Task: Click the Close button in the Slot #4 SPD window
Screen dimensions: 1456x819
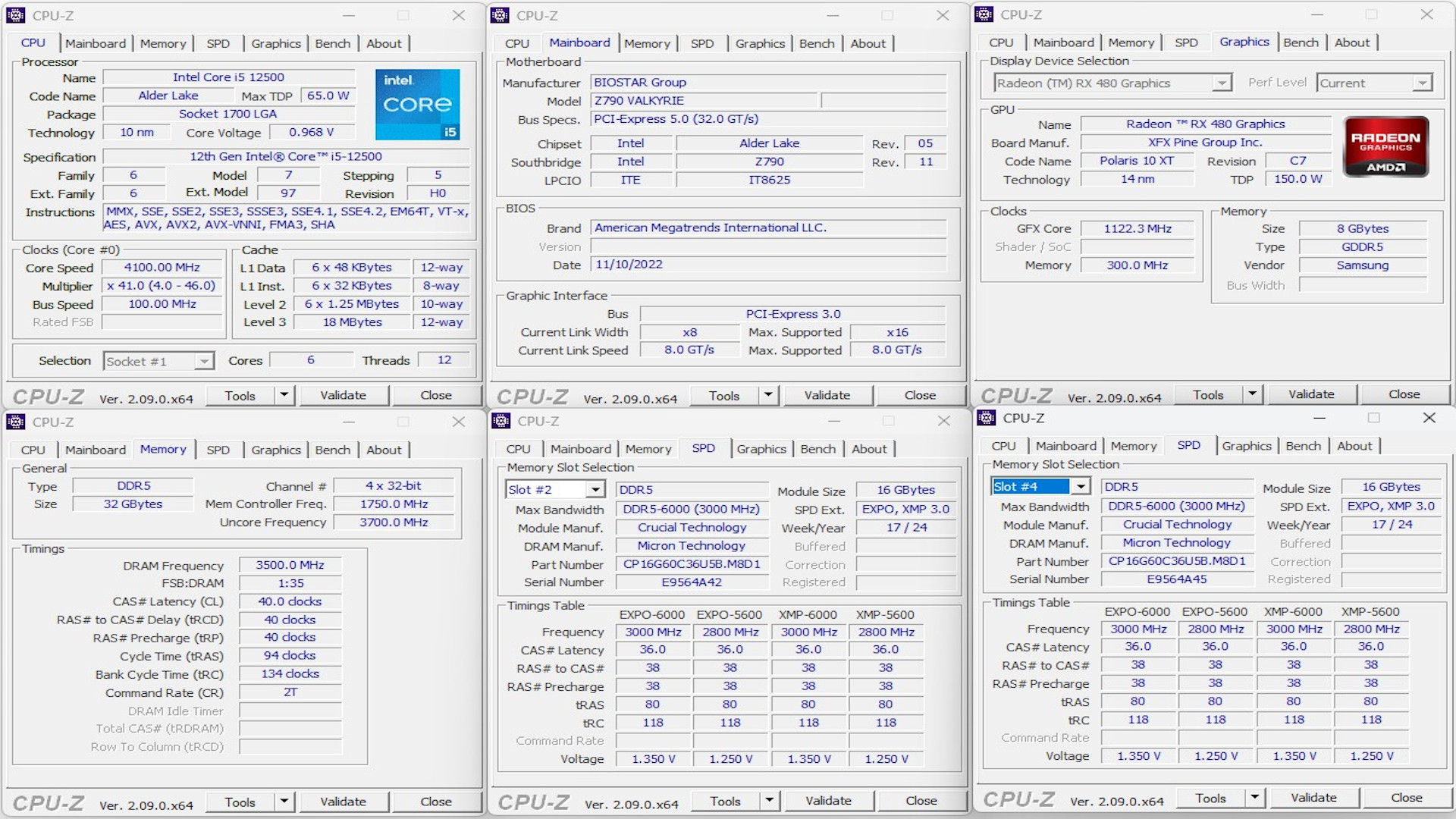Action: point(1406,798)
